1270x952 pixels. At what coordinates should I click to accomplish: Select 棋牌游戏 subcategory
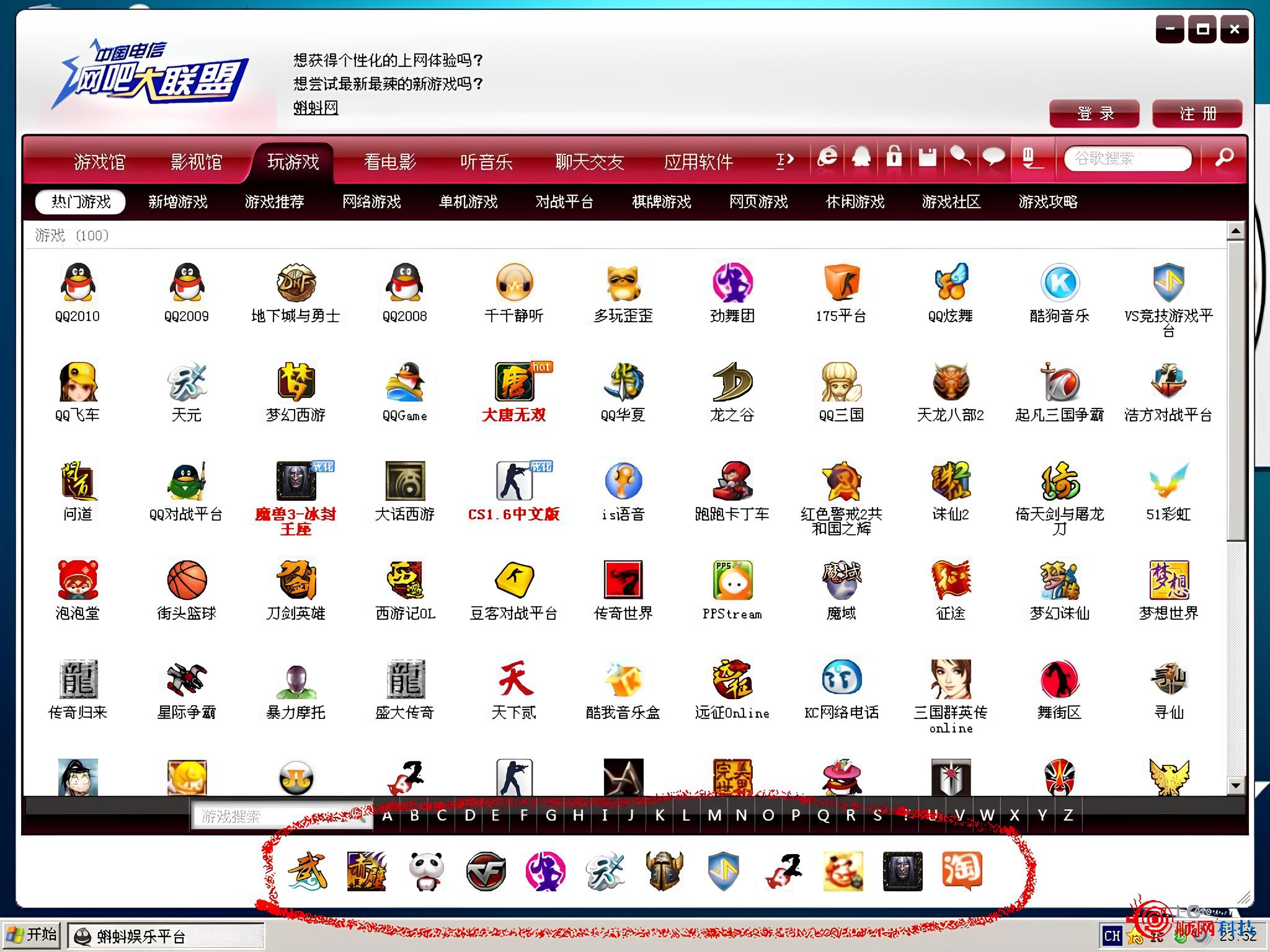point(662,202)
